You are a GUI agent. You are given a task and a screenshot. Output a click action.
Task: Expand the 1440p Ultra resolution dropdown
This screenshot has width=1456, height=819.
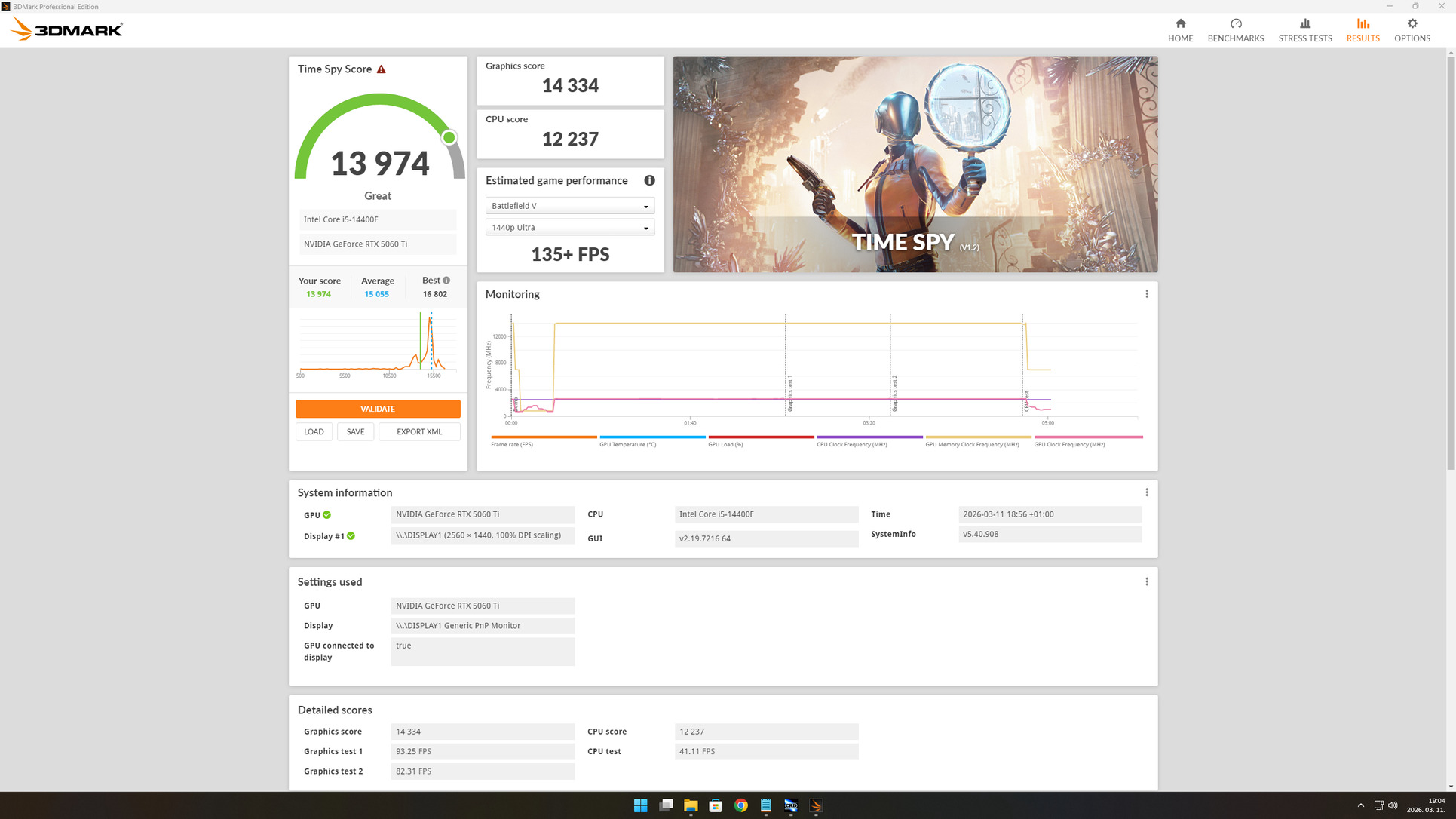tap(570, 228)
